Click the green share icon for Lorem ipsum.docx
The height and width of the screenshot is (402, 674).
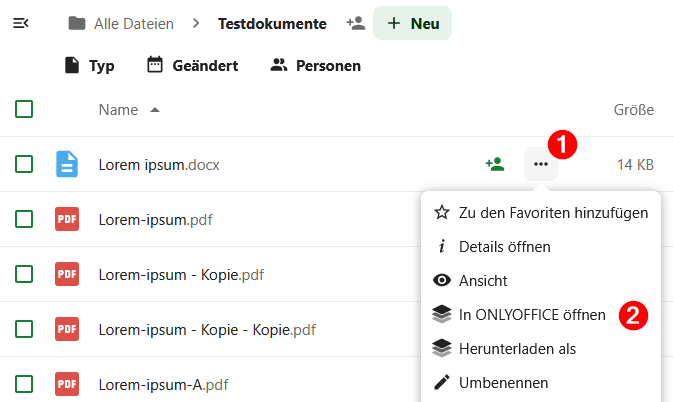pyautogui.click(x=494, y=164)
